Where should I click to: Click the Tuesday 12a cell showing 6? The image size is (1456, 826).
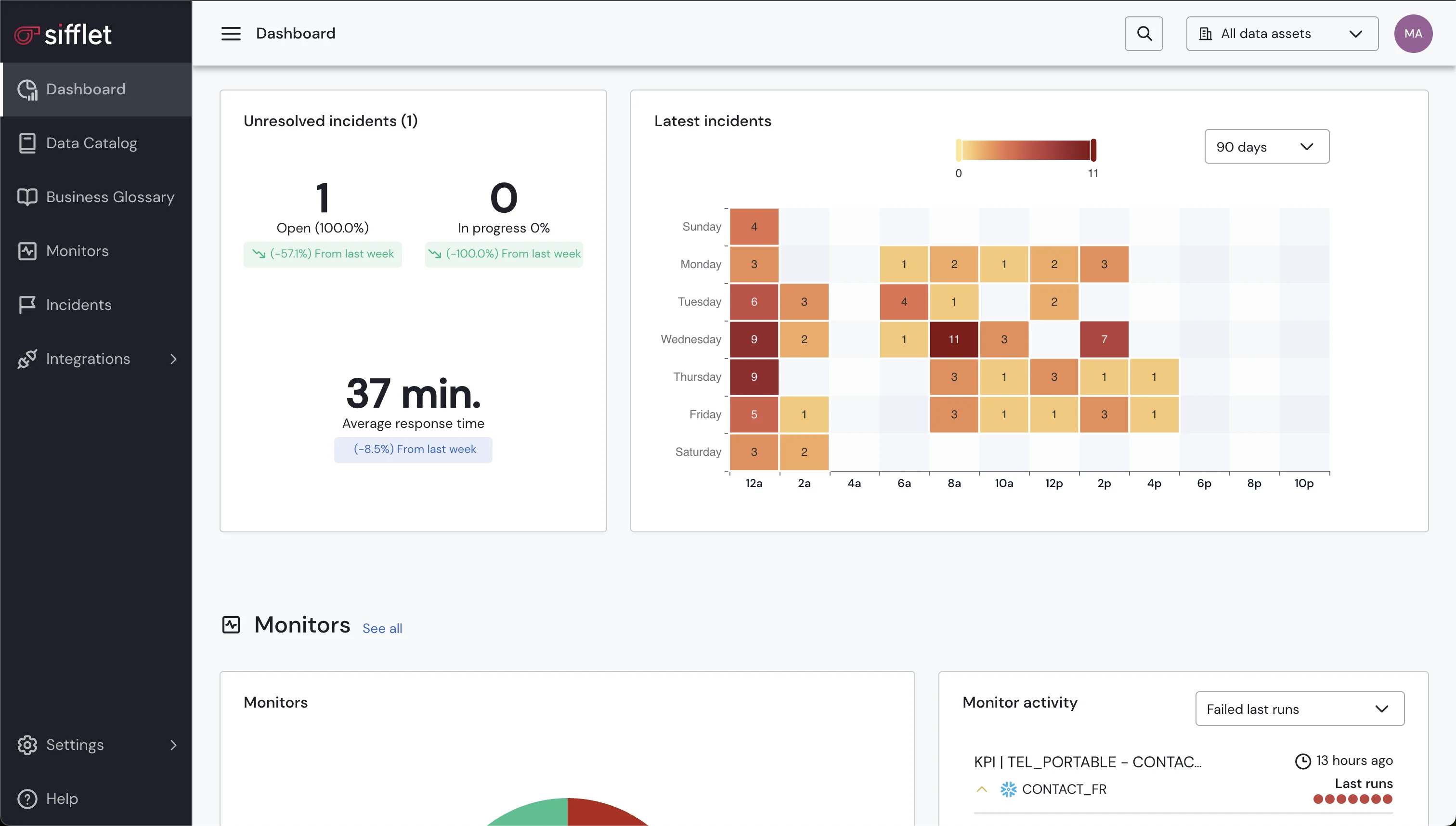click(754, 302)
